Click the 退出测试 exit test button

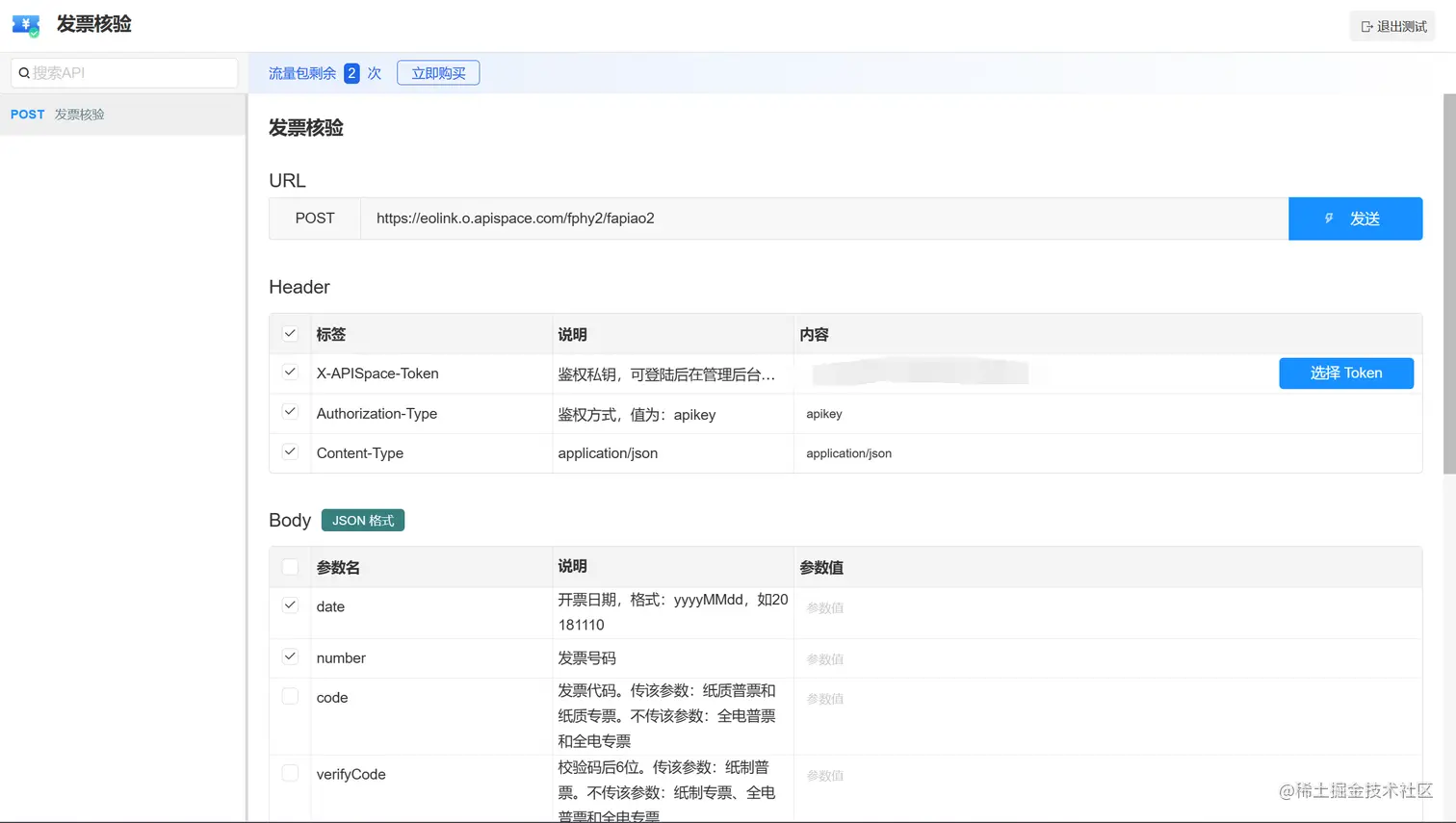(x=1392, y=27)
